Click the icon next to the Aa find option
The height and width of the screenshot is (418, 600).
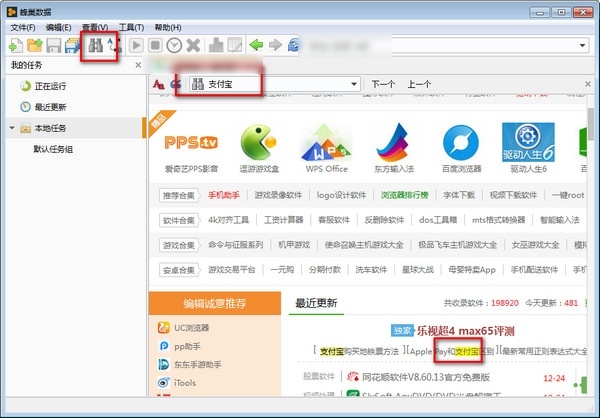pyautogui.click(x=175, y=84)
